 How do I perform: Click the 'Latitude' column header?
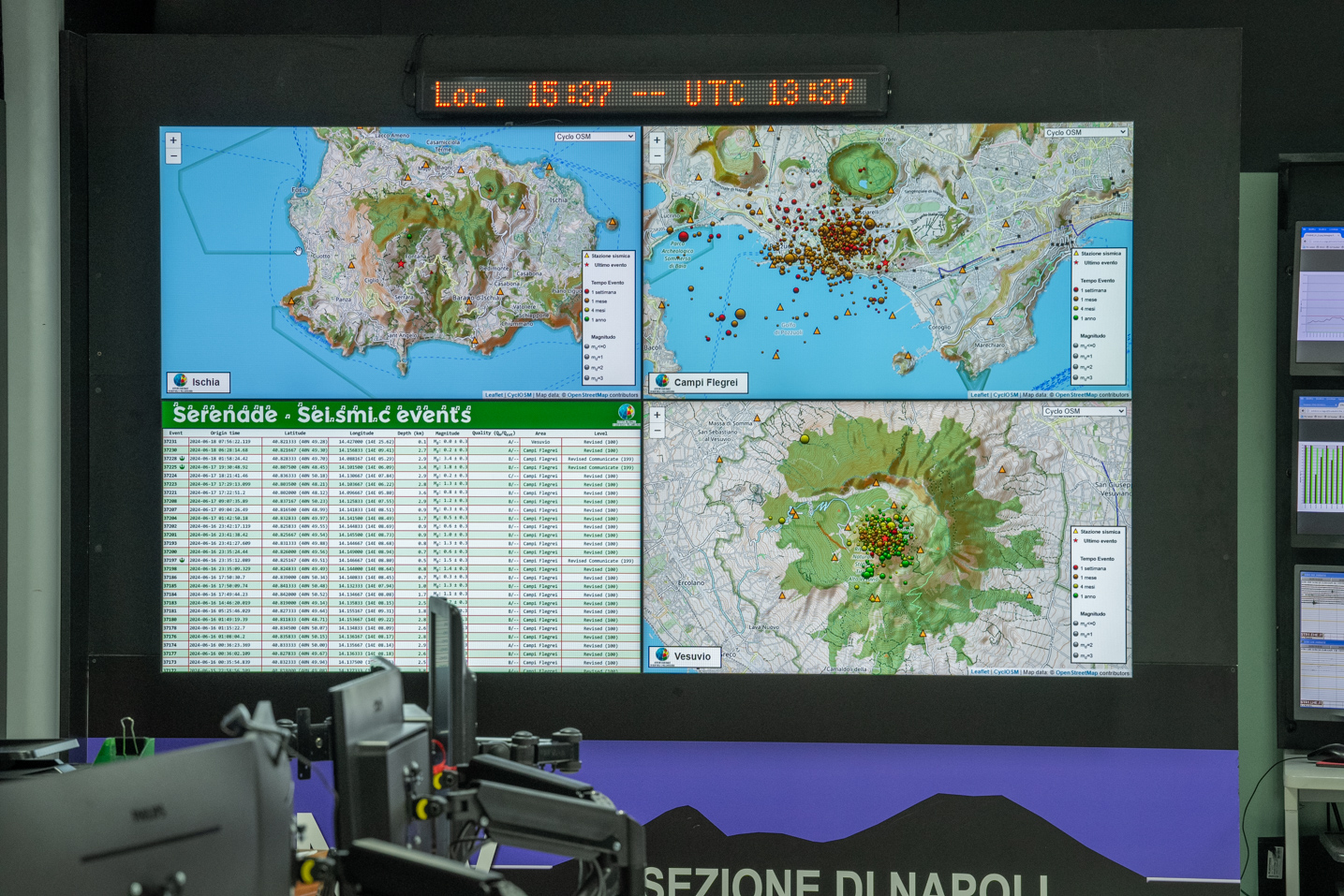click(x=295, y=433)
